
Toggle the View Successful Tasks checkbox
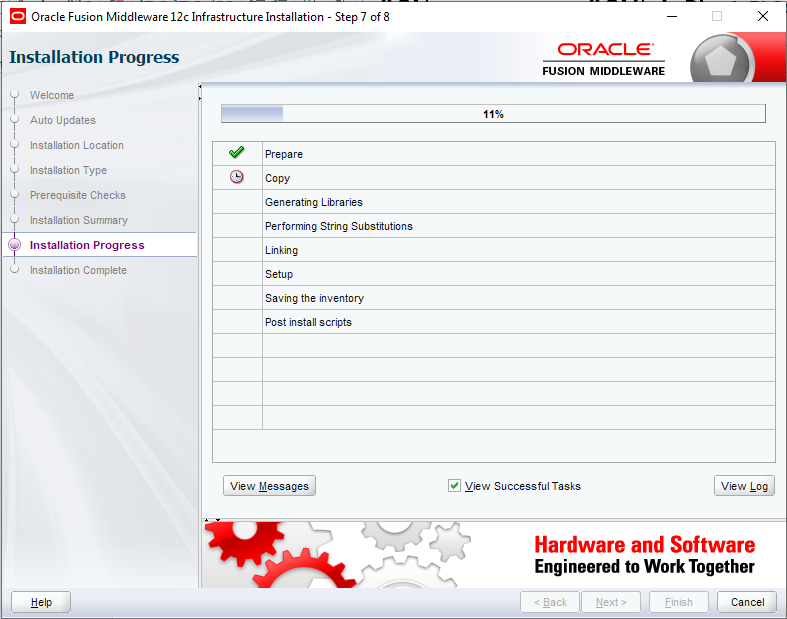[x=454, y=485]
